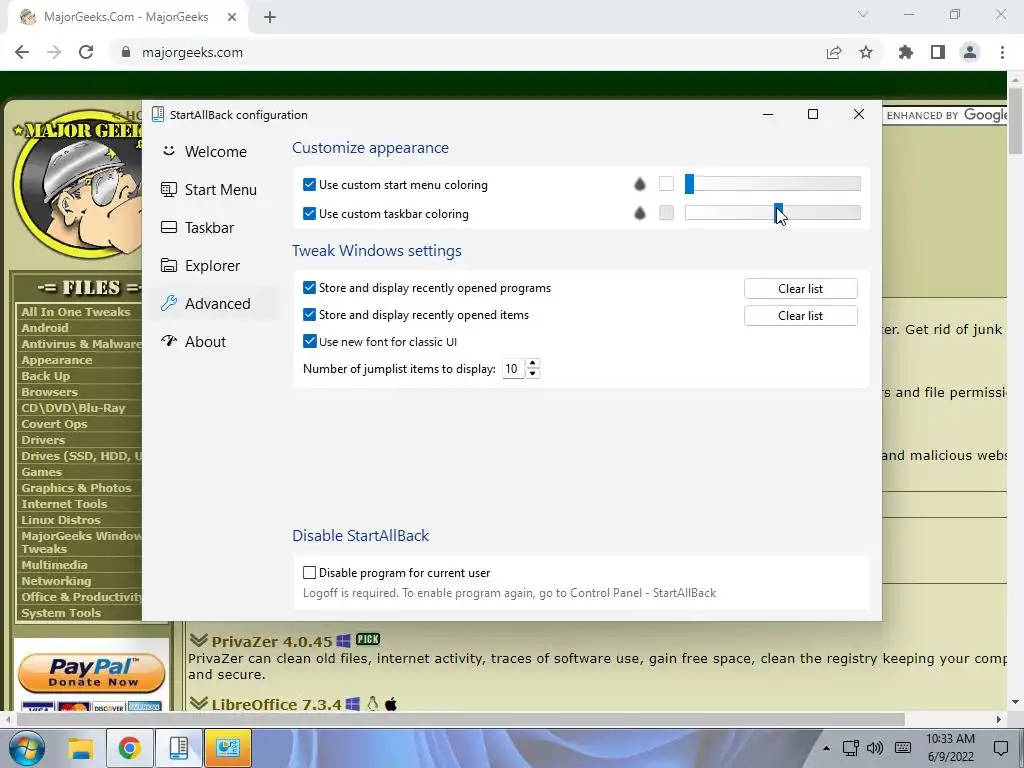Expand LibreOffice entry chevron icon

click(x=199, y=703)
